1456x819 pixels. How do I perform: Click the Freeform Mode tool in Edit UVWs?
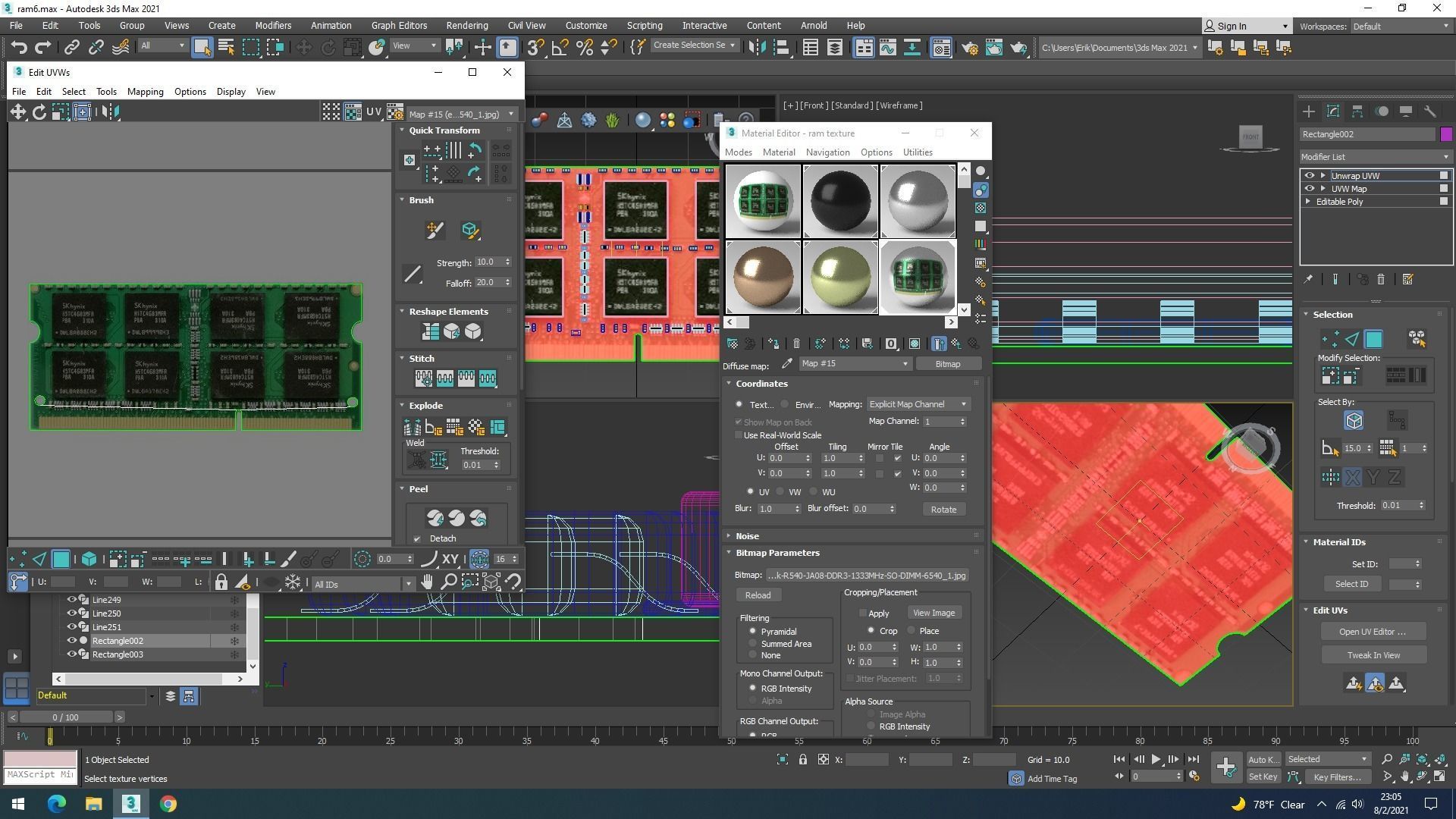pos(82,112)
